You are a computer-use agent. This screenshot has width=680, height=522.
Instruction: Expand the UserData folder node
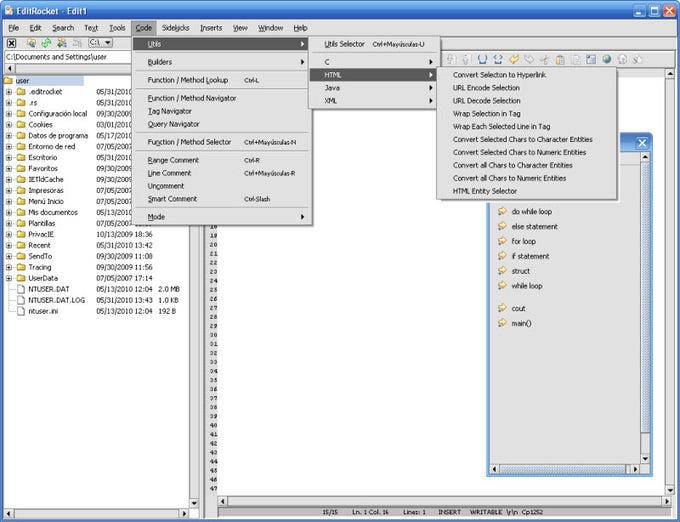pyautogui.click(x=9, y=278)
